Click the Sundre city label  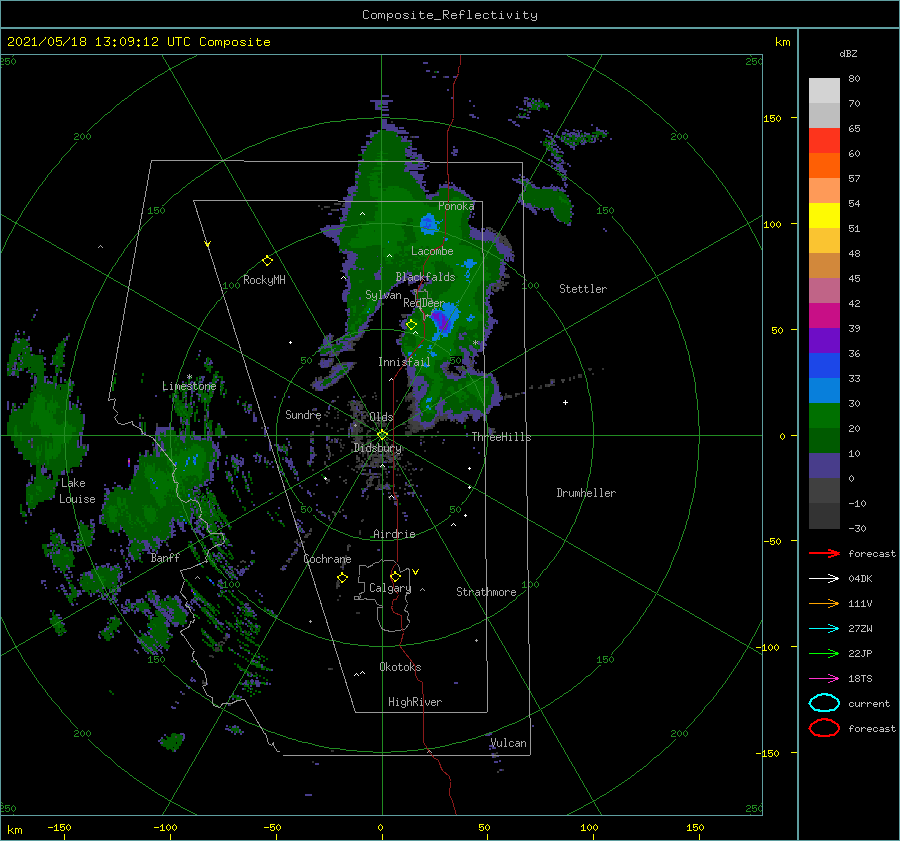pos(303,414)
